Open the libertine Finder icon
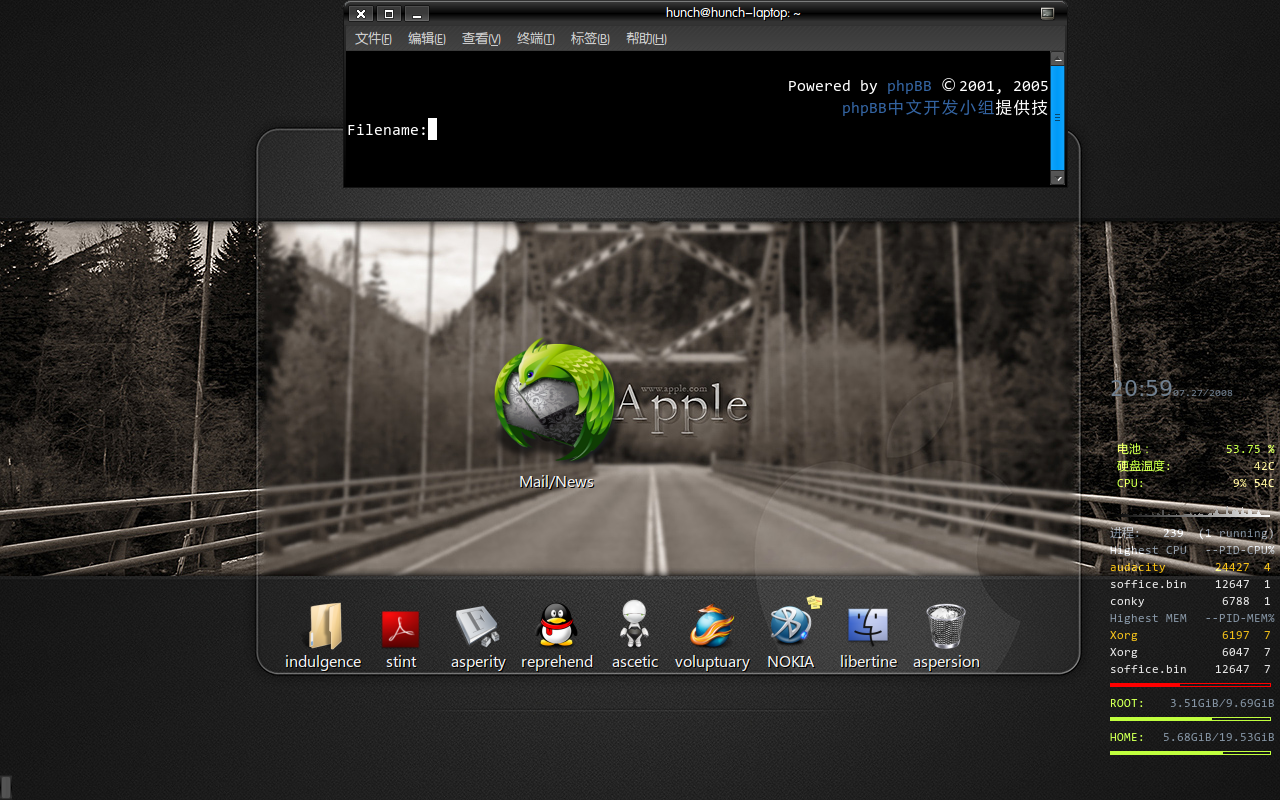 [868, 626]
